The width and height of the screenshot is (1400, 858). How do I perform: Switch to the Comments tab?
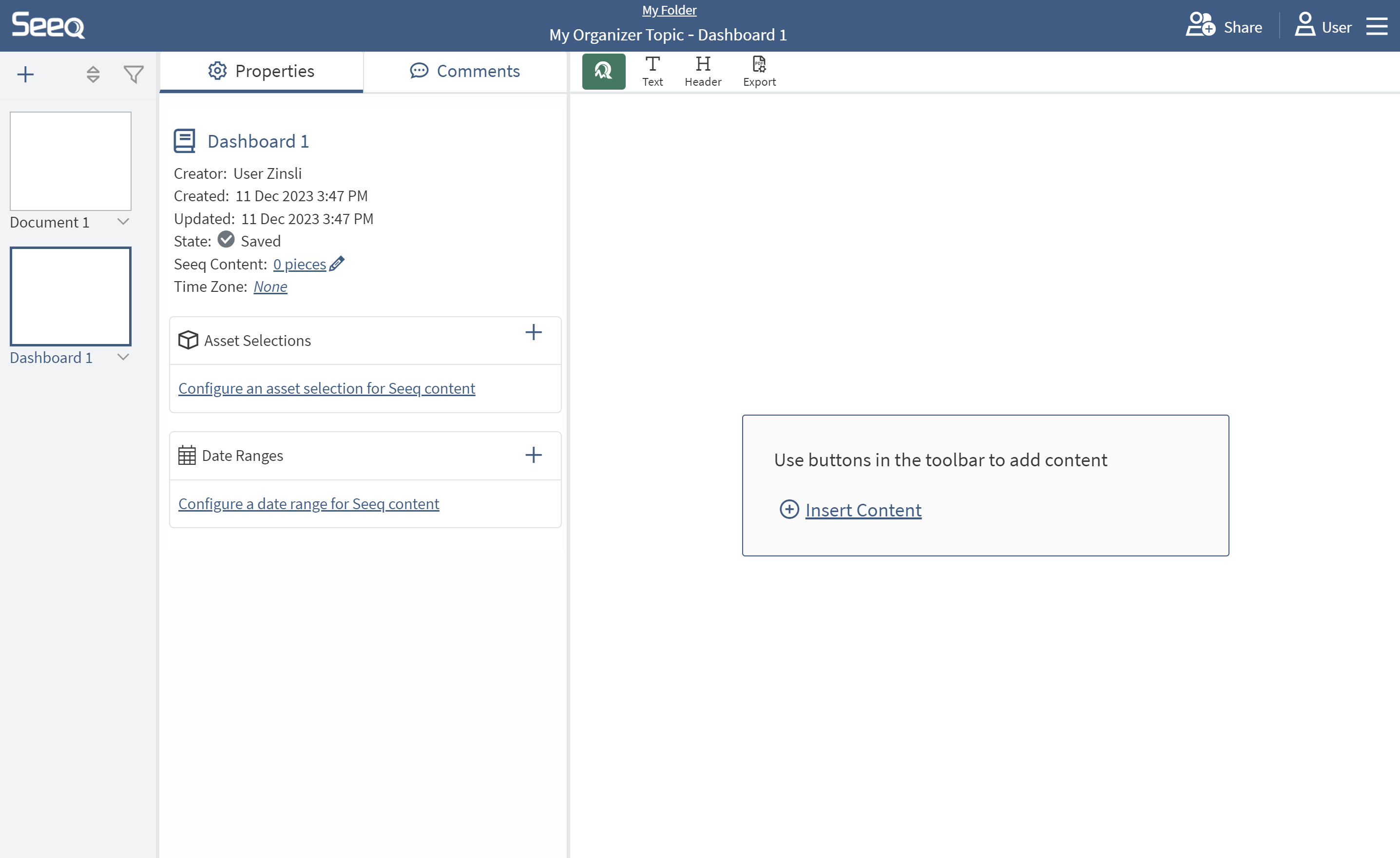pyautogui.click(x=465, y=71)
